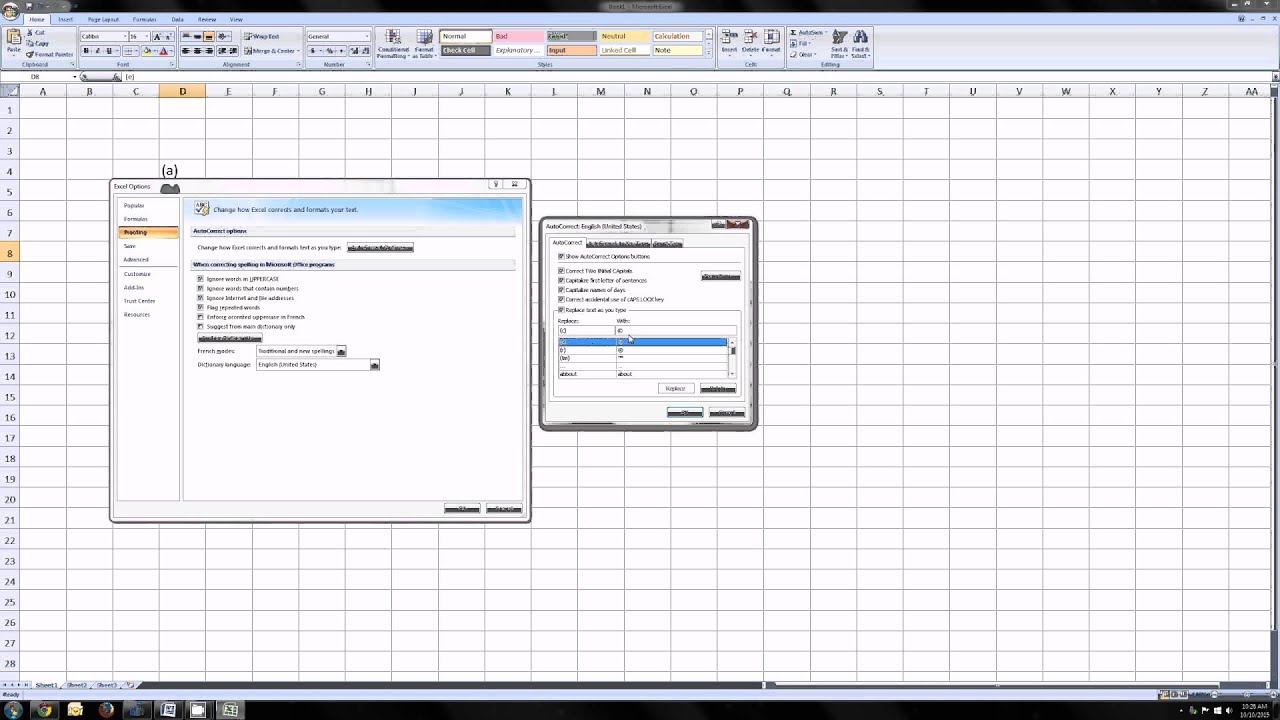Screen dimensions: 1280x720
Task: Open the Page Layout ribbon tab
Action: coord(103,19)
